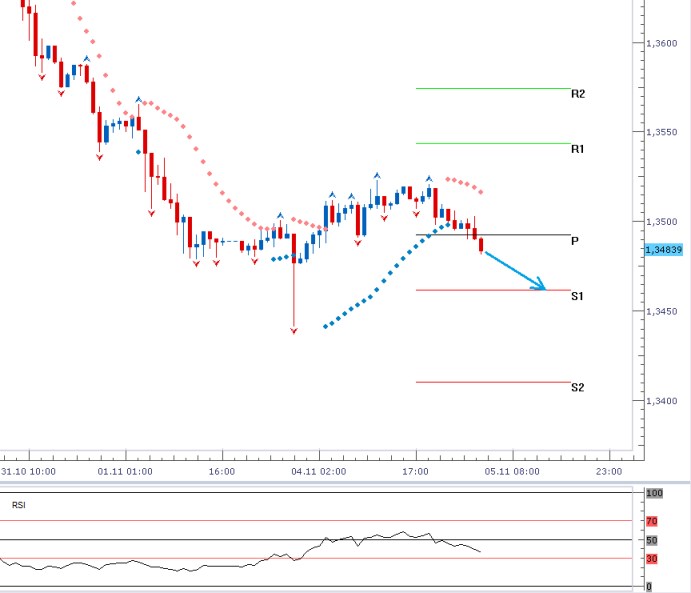This screenshot has height=593, width=691.
Task: Click the S1 support level label
Action: [x=577, y=296]
